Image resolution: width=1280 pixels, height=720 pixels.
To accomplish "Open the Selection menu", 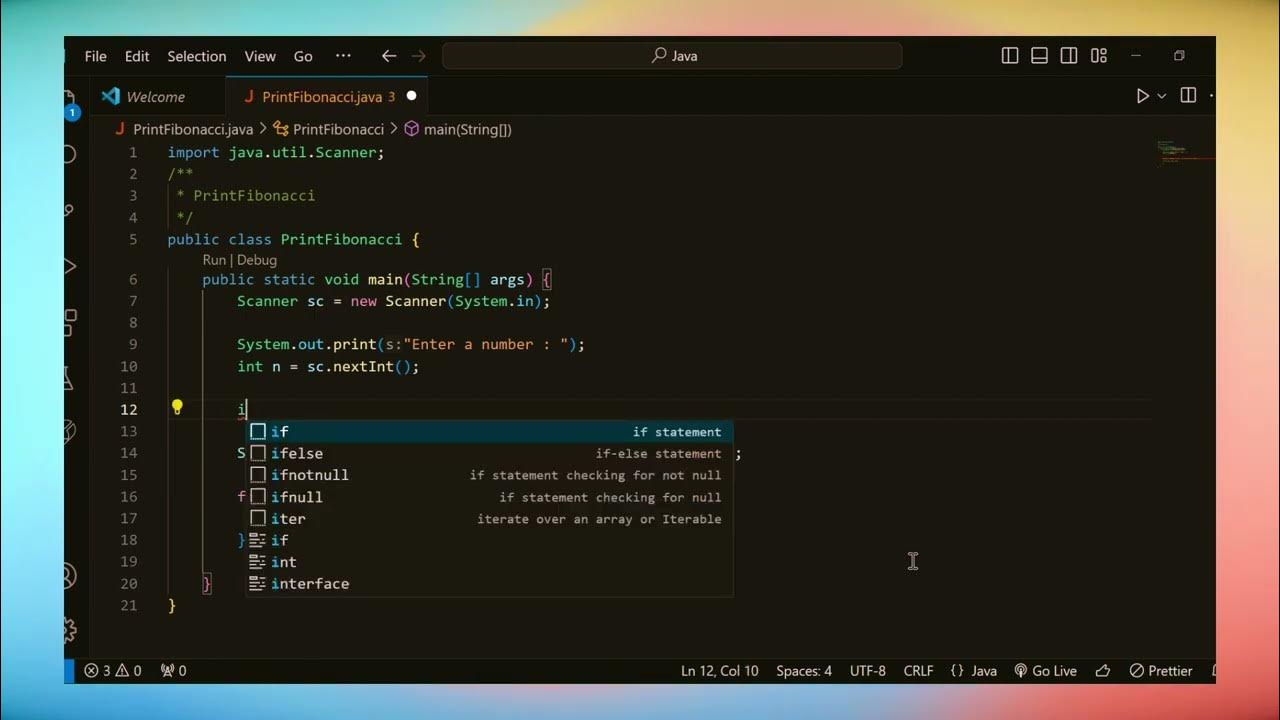I will tap(197, 56).
